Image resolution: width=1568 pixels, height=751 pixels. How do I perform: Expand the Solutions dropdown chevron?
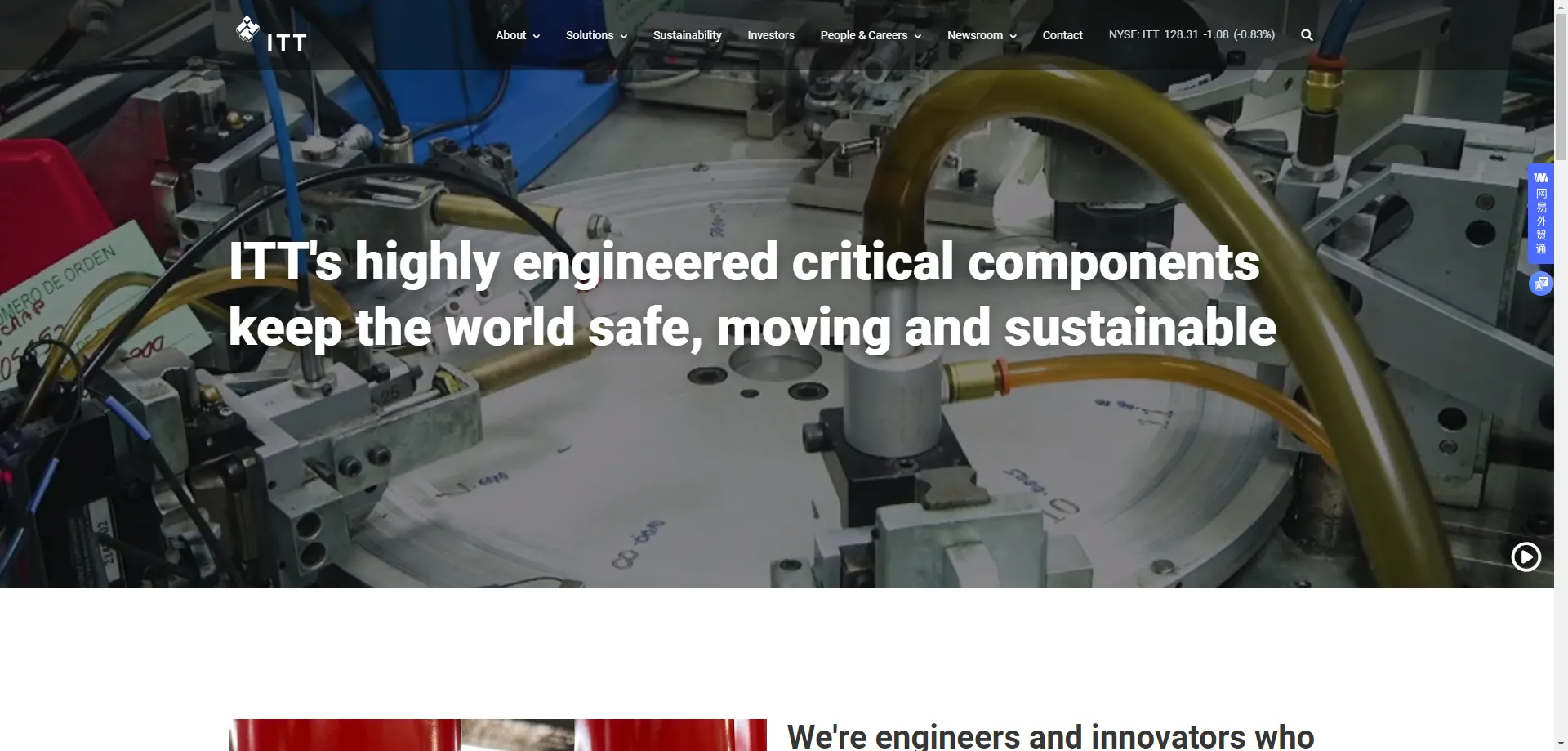click(x=624, y=36)
